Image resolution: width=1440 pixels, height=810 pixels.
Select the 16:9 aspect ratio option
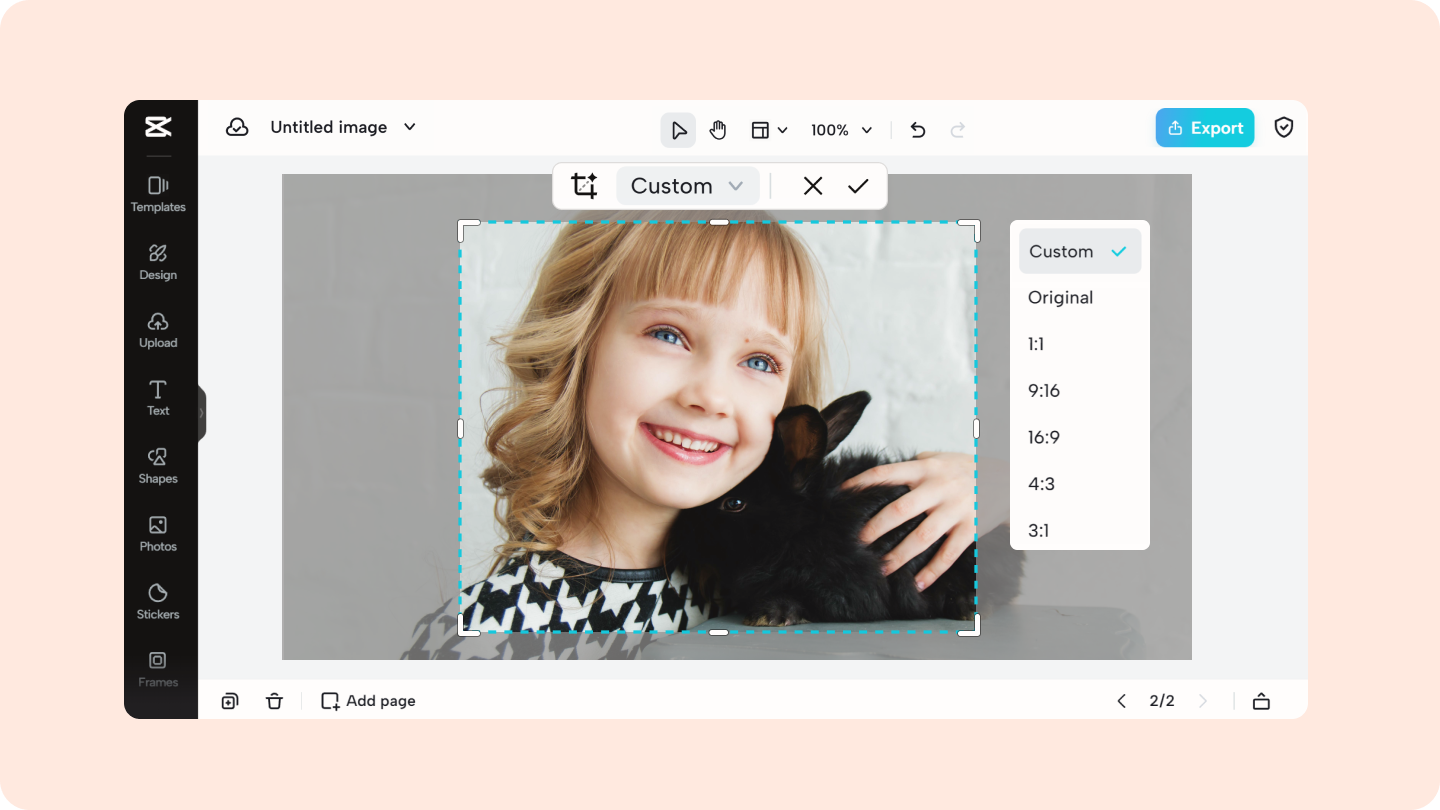(x=1044, y=437)
